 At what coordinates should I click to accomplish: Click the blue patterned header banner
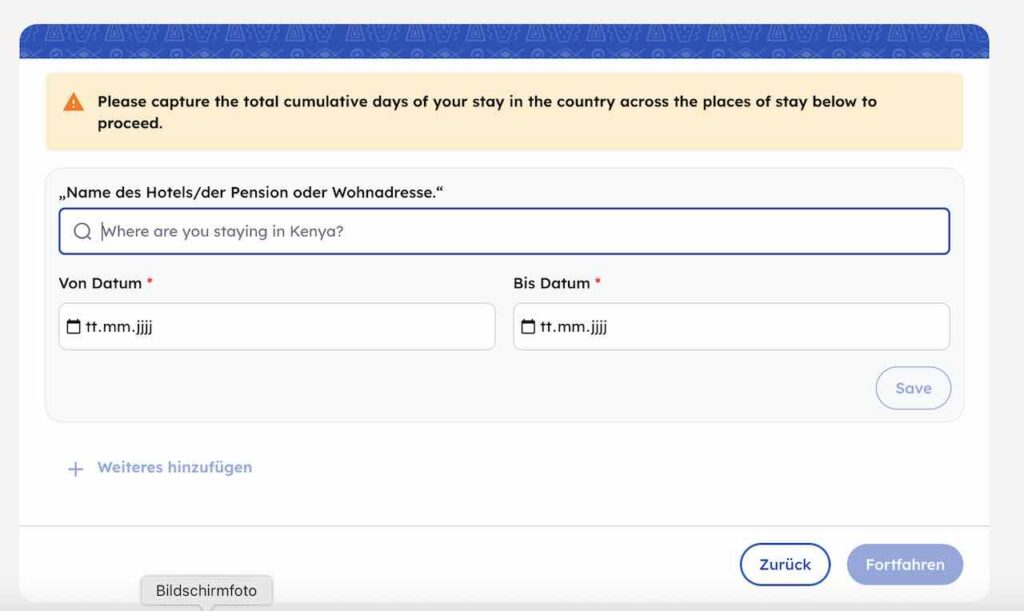click(x=504, y=41)
